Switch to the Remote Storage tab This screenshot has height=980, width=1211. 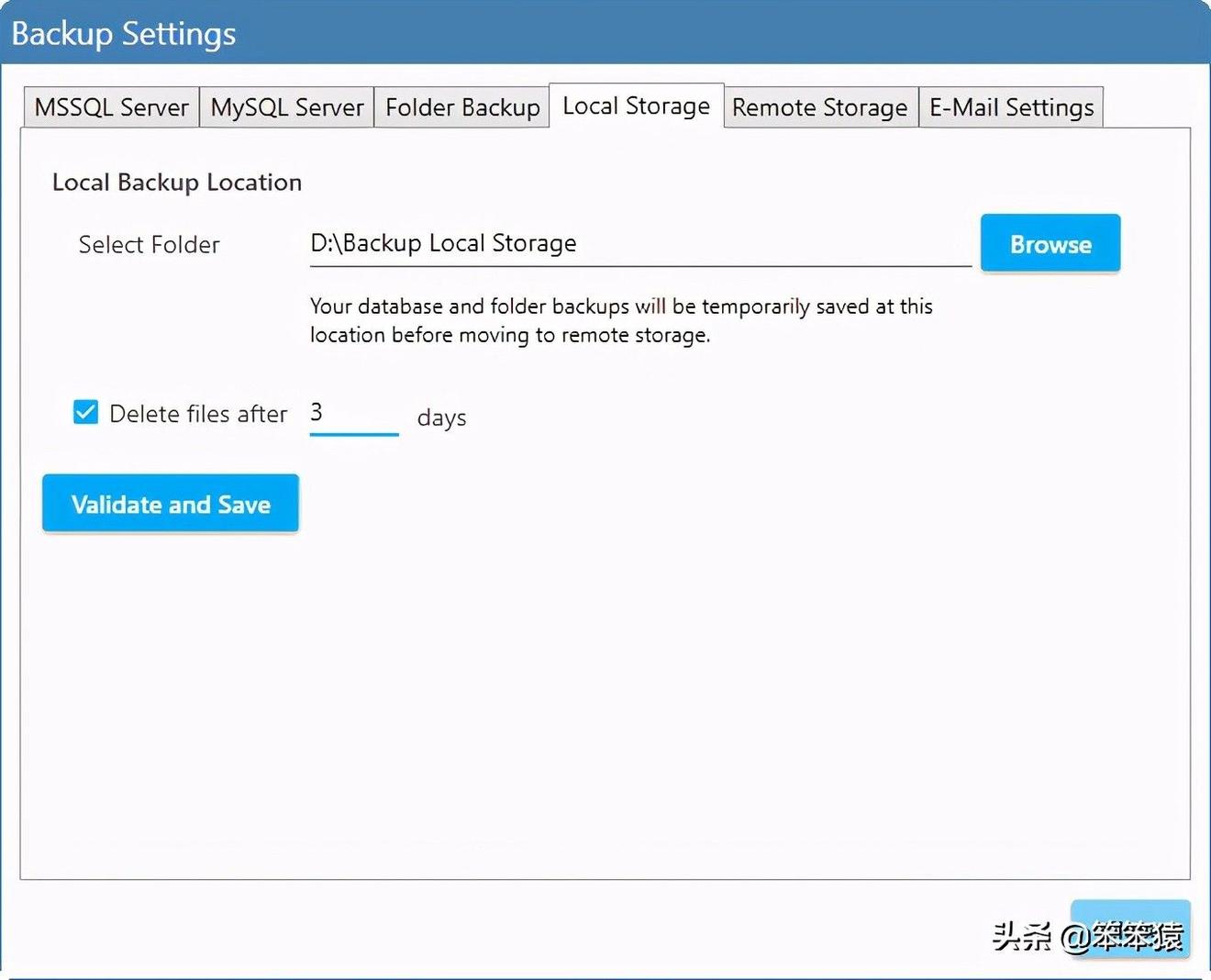[820, 106]
